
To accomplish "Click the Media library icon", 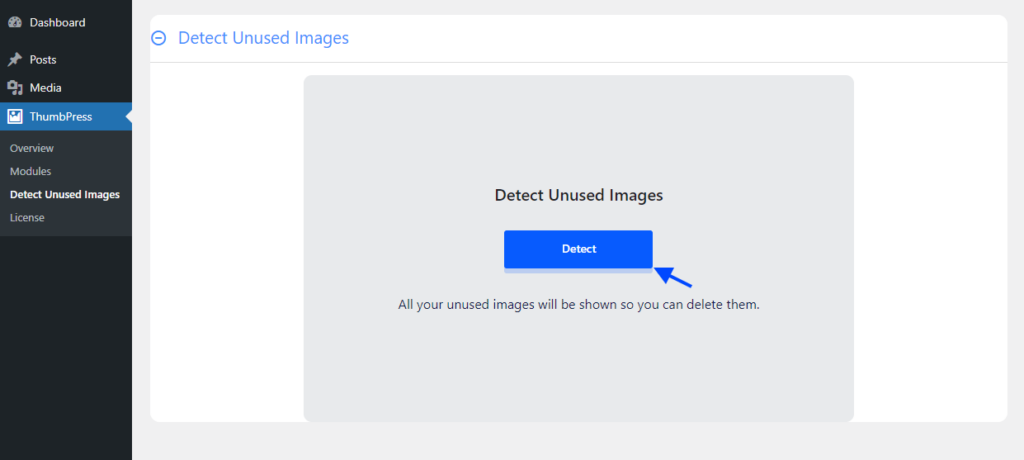I will (14, 88).
